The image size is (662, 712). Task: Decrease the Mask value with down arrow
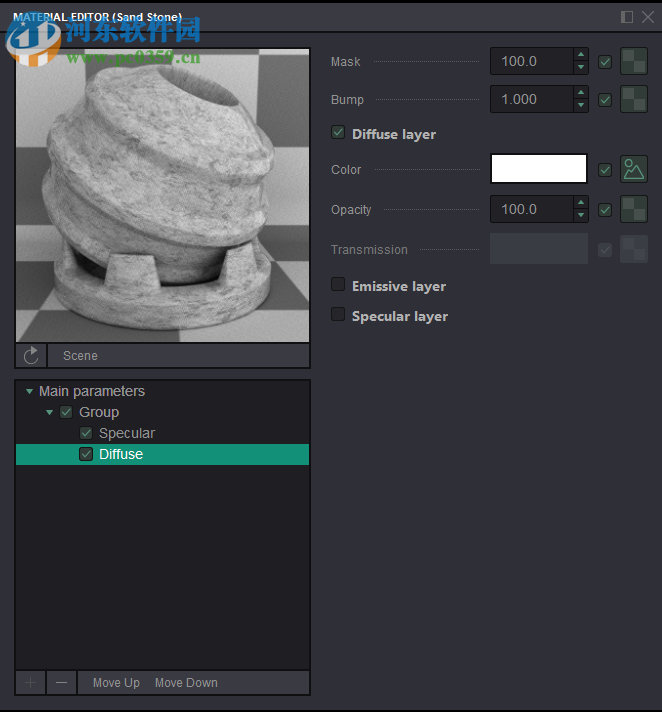point(581,67)
